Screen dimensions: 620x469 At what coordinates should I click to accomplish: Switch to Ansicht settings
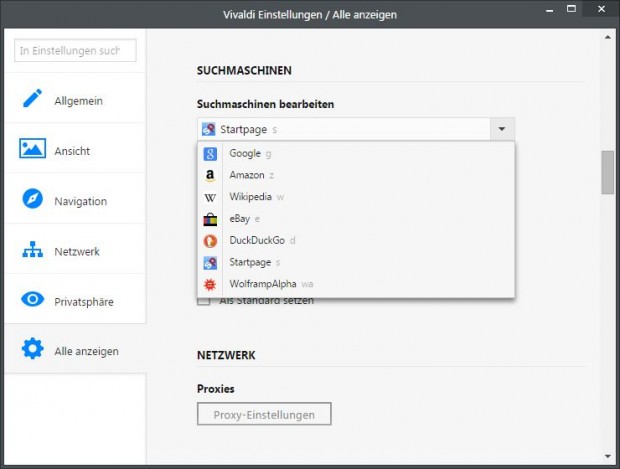(75, 148)
